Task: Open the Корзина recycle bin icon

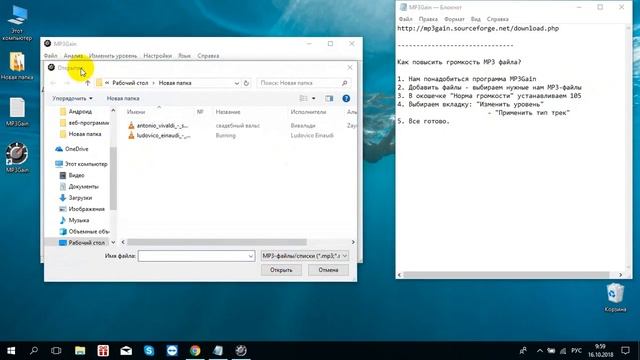Action: click(x=615, y=298)
